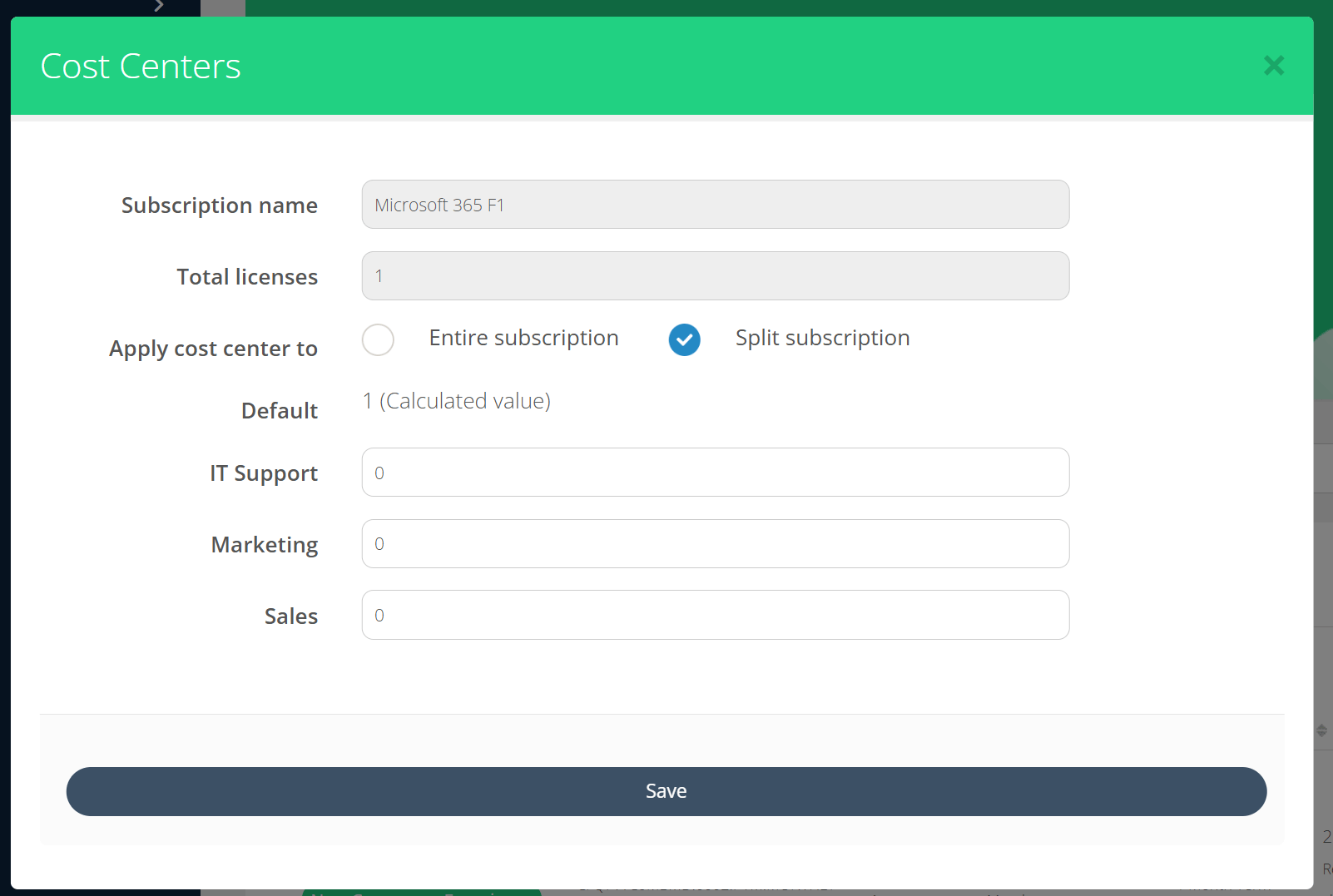
Task: Click the Microsoft 365 F1 subscription name field
Action: 715,205
